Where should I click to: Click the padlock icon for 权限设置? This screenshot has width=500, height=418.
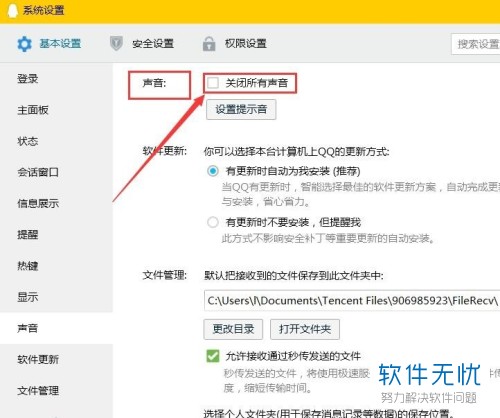(x=209, y=44)
